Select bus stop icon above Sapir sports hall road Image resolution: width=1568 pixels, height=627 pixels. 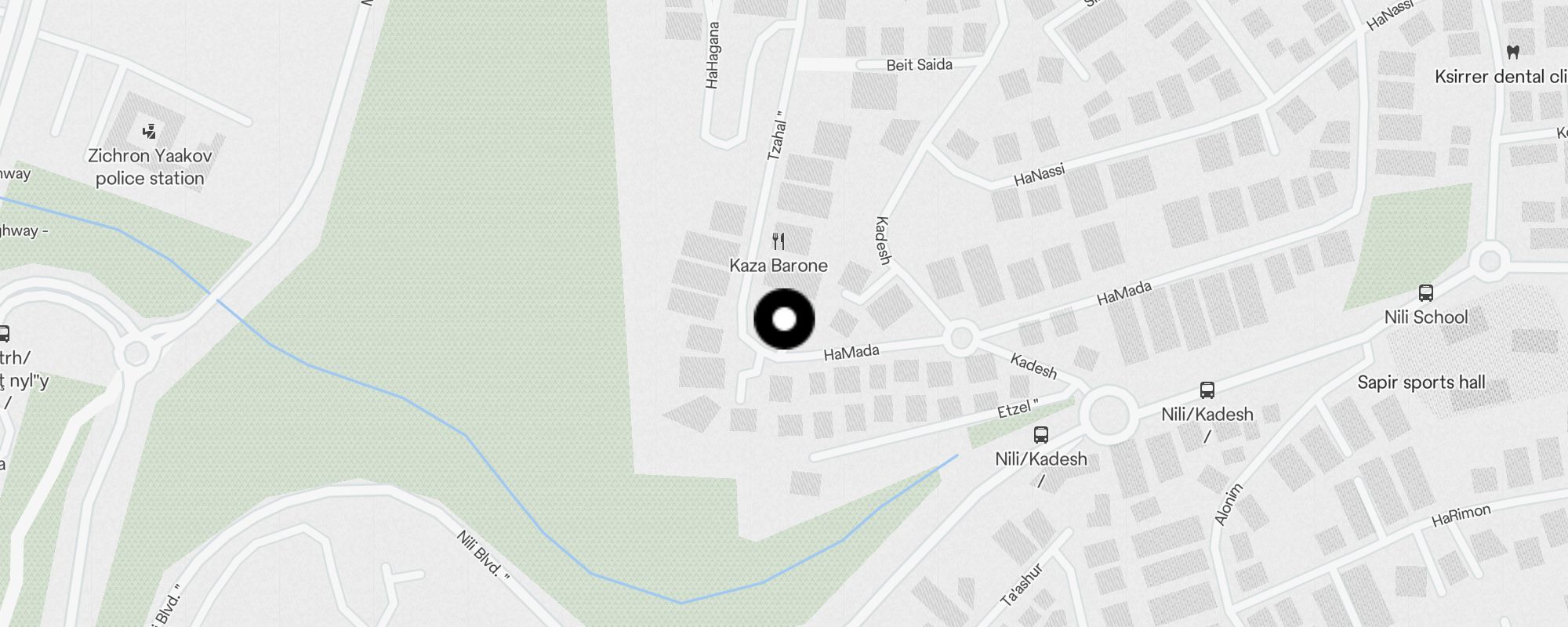1207,390
